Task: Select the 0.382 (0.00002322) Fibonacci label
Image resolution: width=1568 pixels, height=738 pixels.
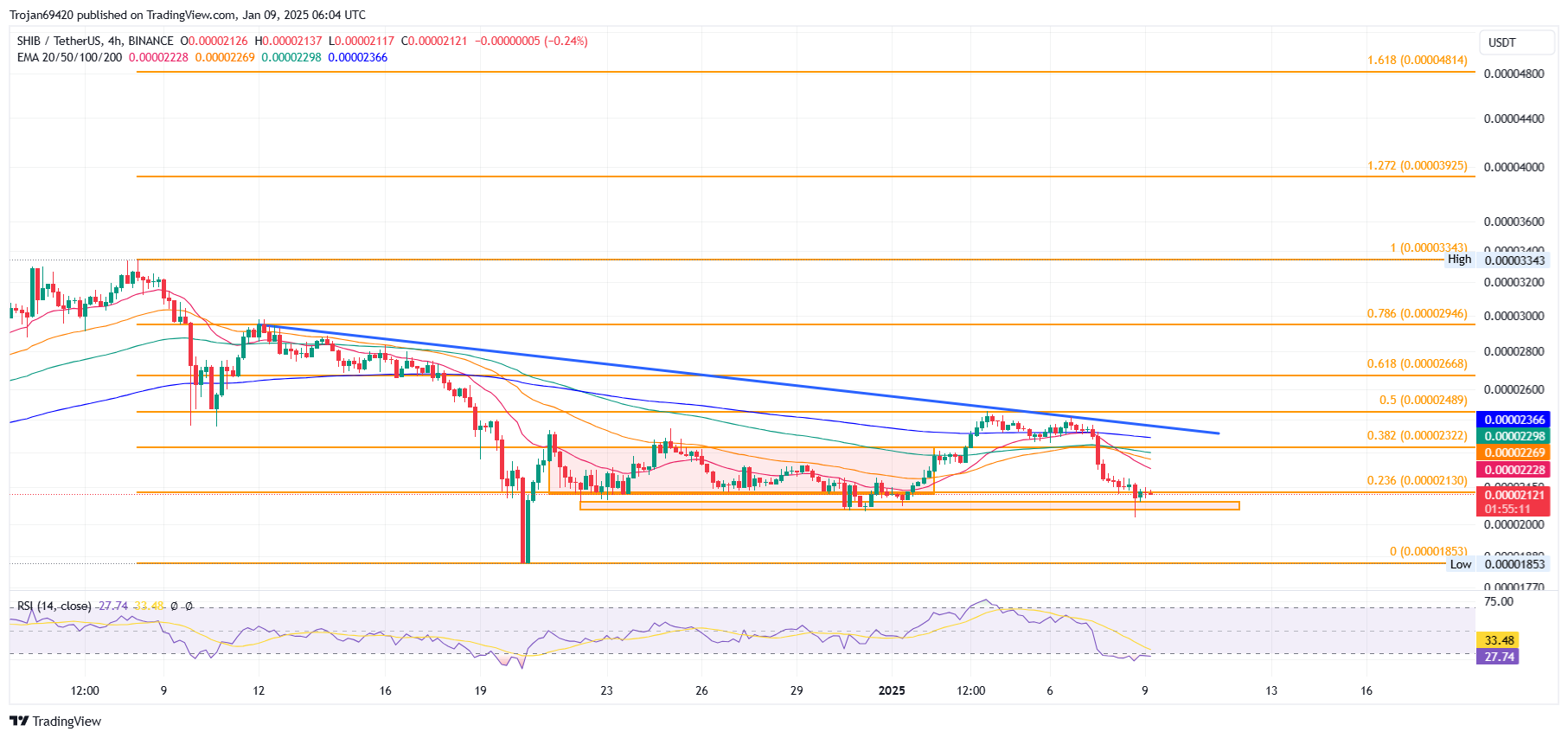Action: 1417,435
